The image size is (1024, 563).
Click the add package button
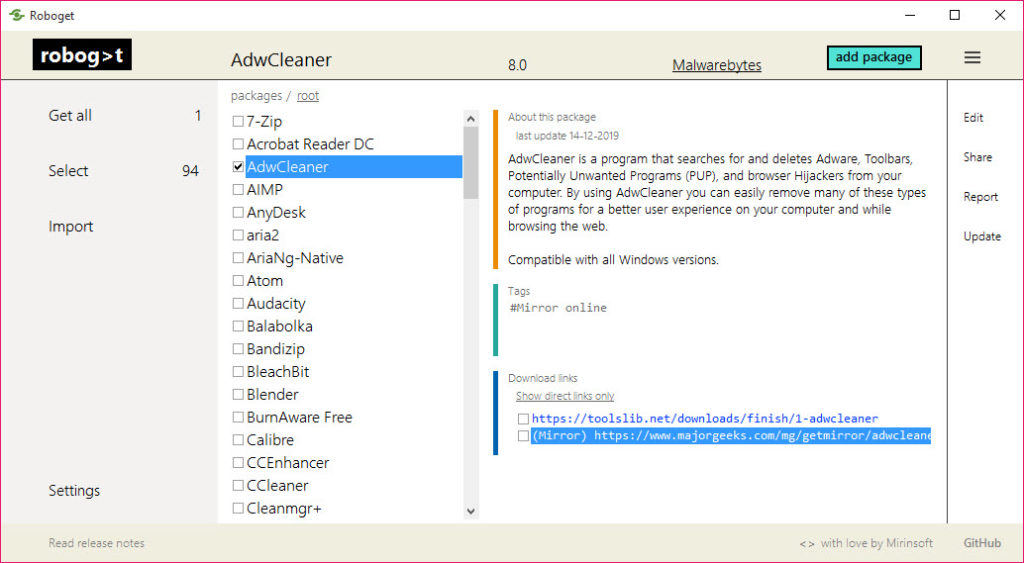pos(874,57)
